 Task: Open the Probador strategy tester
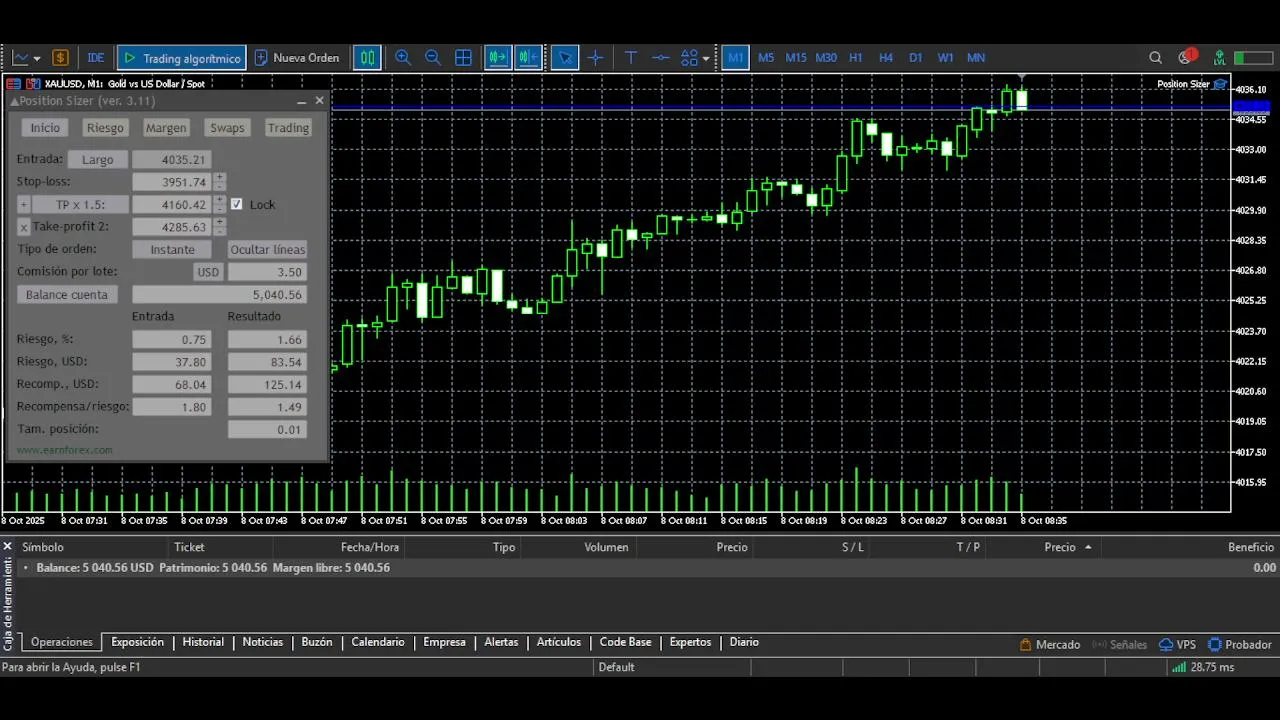[x=1240, y=645]
